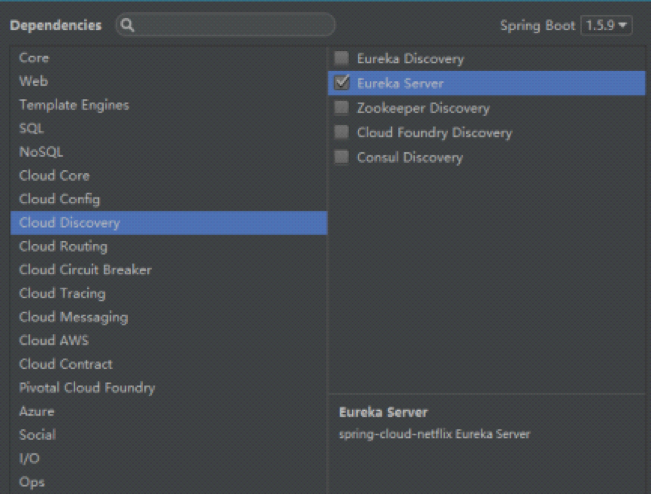Open the Cloud AWS category

(169, 340)
